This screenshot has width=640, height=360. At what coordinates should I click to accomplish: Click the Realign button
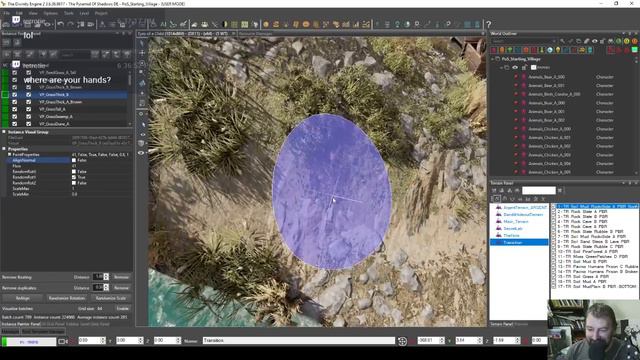[23, 298]
